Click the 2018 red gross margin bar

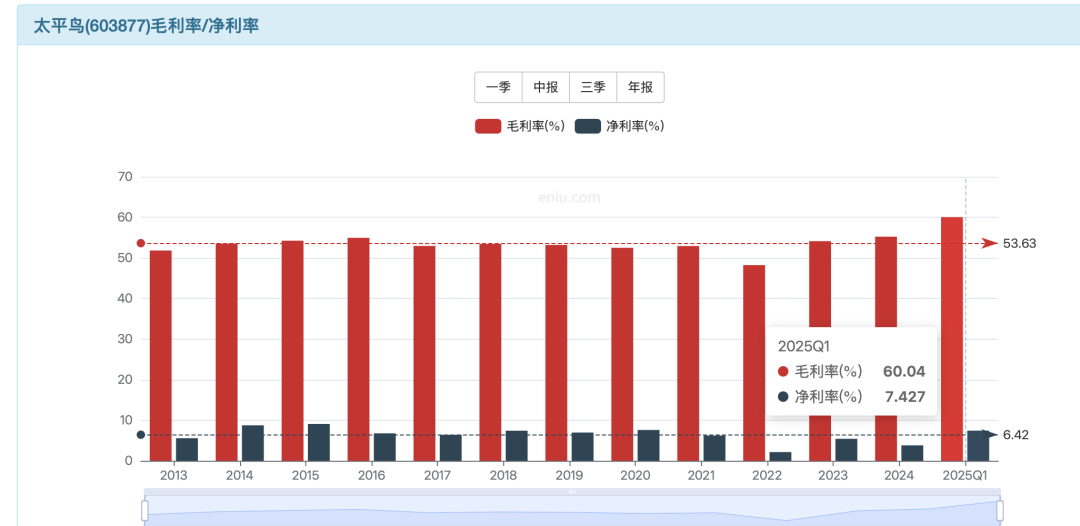click(490, 353)
